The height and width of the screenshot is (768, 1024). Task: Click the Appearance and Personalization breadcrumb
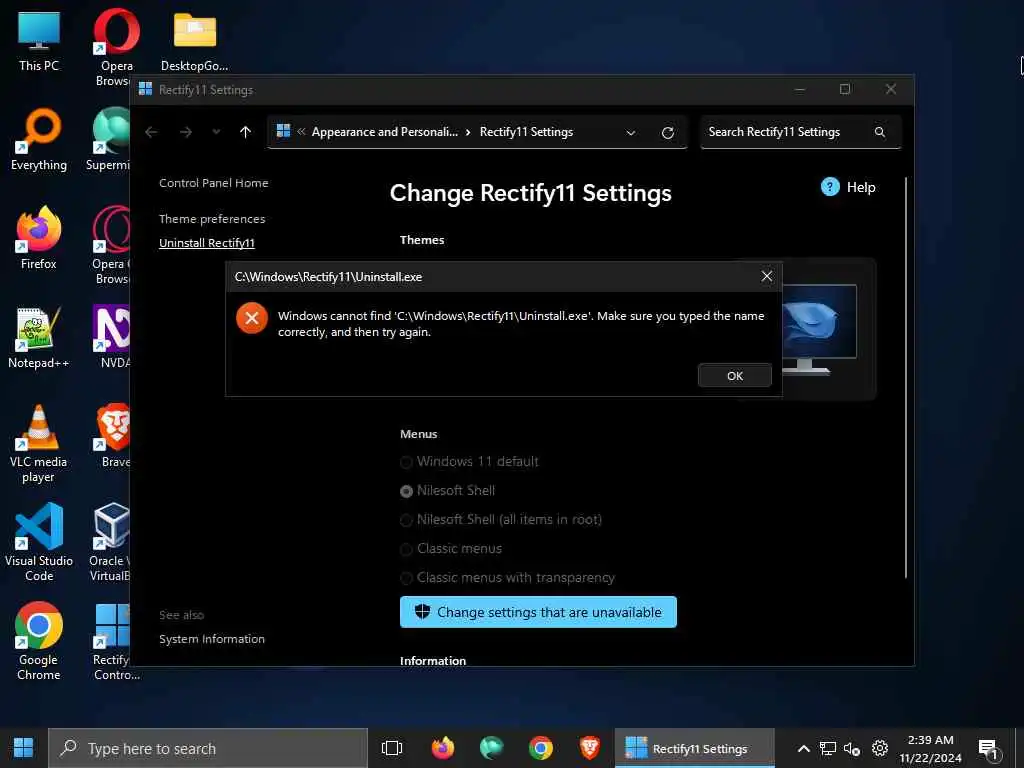[x=385, y=132]
